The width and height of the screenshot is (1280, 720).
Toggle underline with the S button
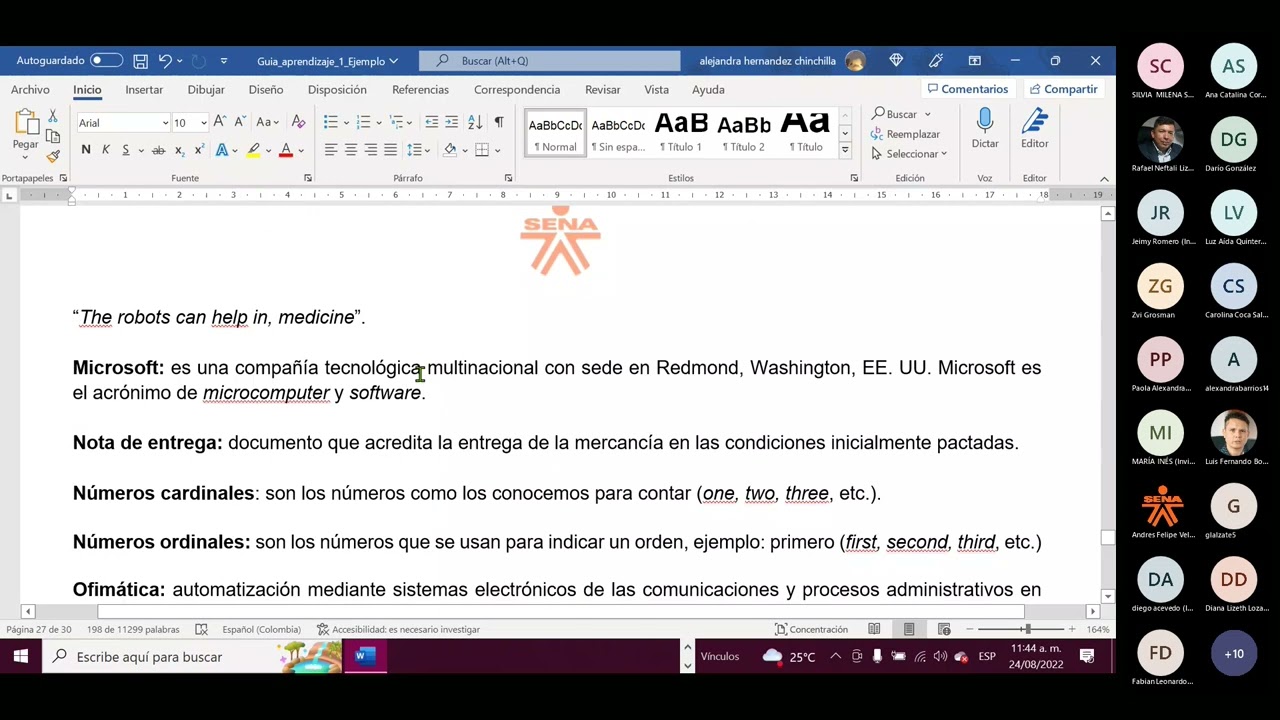(125, 150)
